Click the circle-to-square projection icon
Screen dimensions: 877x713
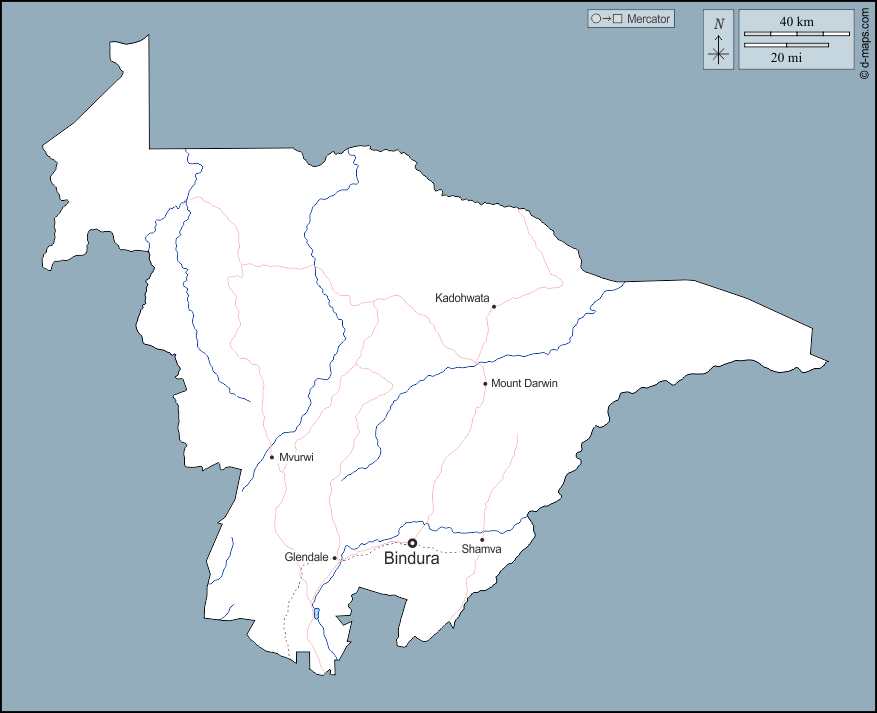click(x=606, y=19)
